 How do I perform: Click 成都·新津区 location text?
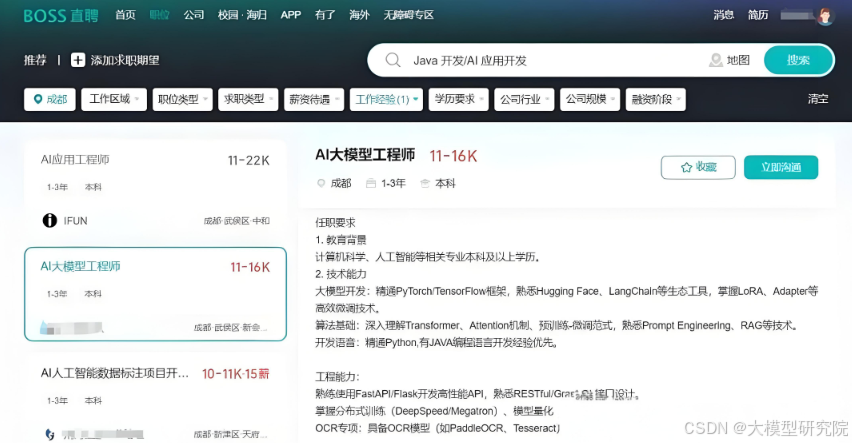coord(230,434)
